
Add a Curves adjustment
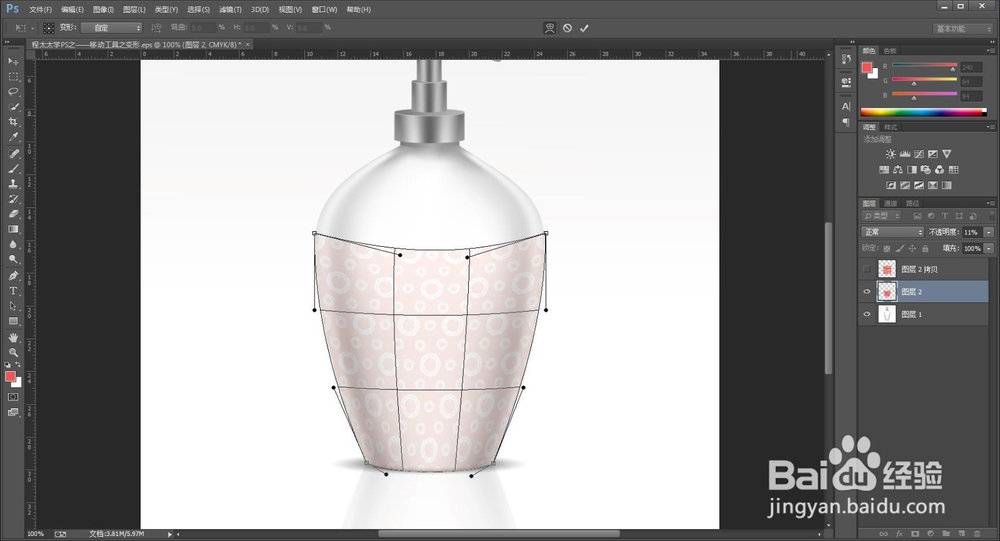[918, 154]
